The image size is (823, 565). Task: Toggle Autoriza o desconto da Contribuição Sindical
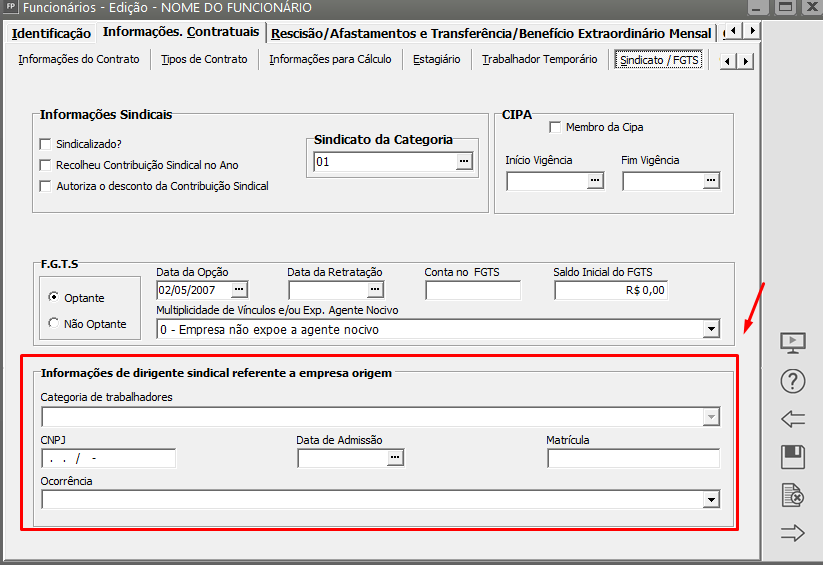pos(46,186)
